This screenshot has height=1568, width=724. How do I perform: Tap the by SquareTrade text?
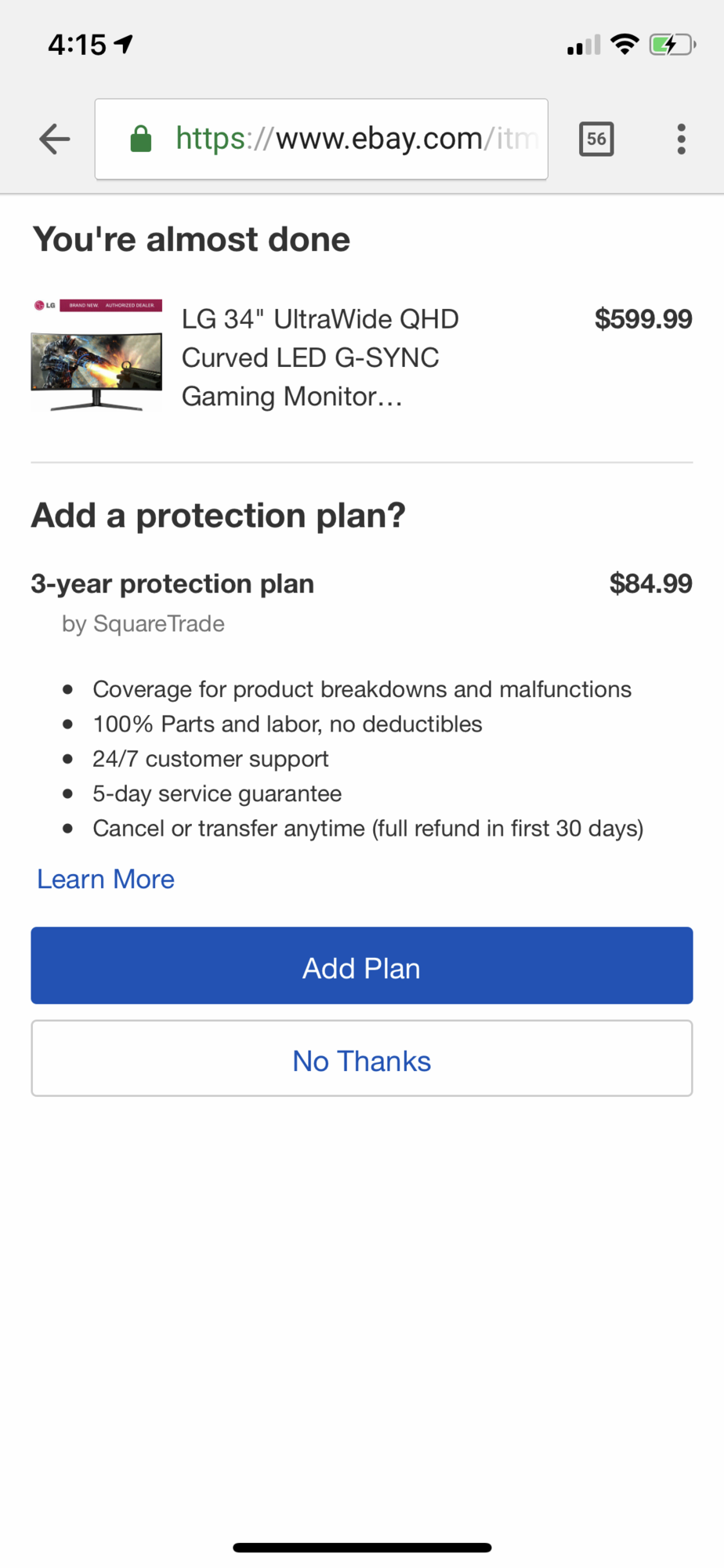pos(143,624)
